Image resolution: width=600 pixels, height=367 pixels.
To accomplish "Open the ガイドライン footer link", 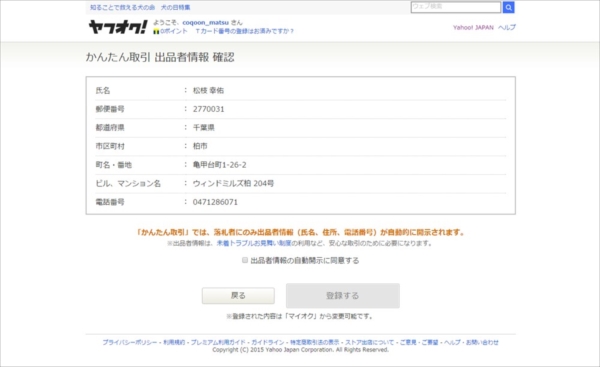I will 267,342.
